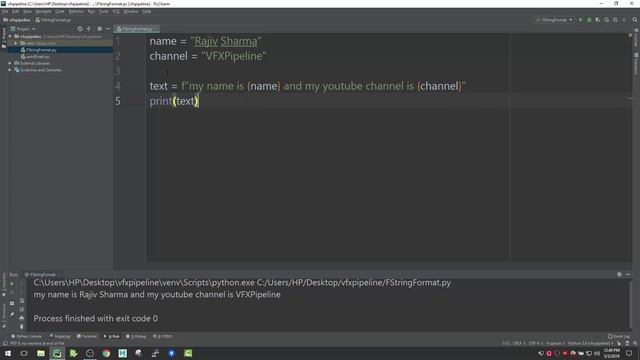Open the Tools menu
This screenshot has width=640, height=360.
[x=104, y=11]
